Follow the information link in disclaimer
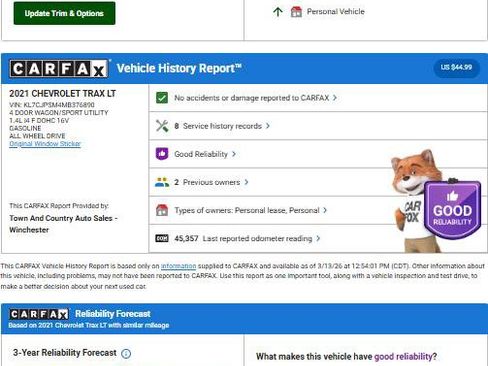The image size is (488, 366). tap(178, 266)
